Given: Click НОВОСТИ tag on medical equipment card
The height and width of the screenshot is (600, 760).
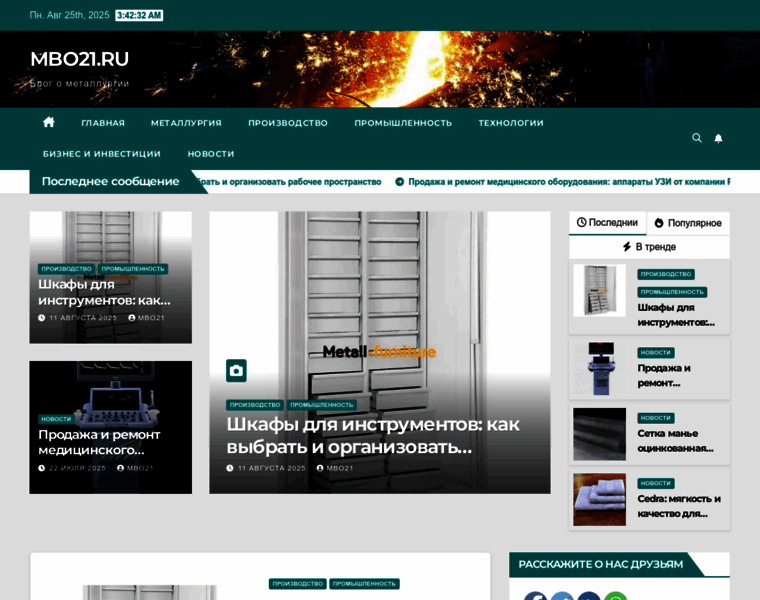Looking at the screenshot, I should (56, 419).
